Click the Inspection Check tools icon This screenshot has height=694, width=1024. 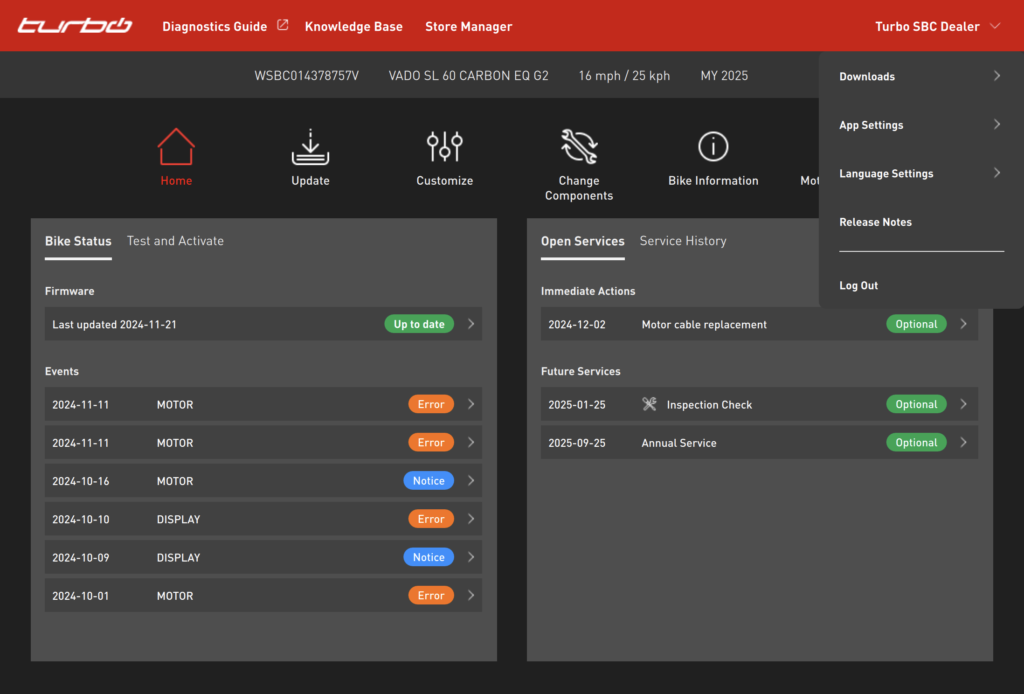point(649,405)
